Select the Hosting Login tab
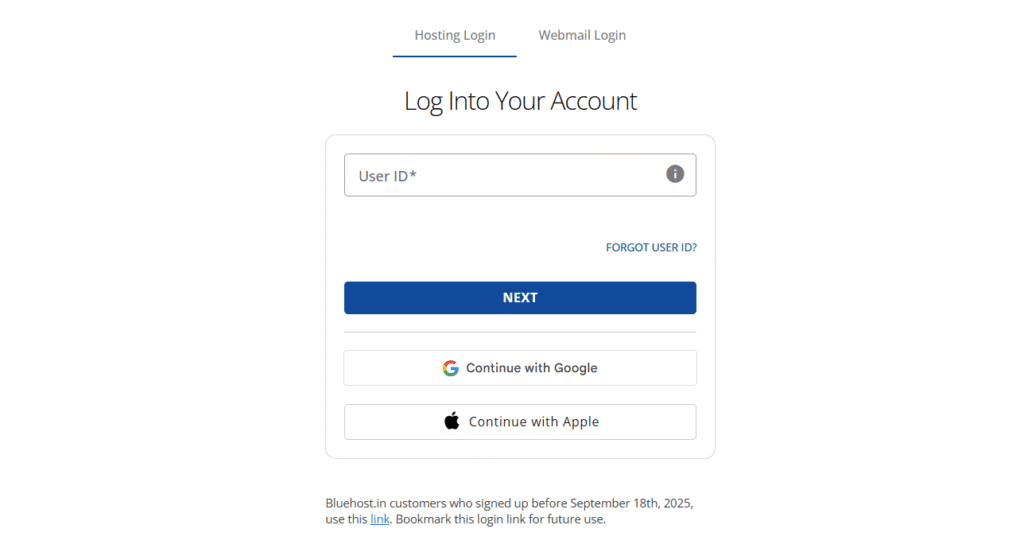Image resolution: width=1024 pixels, height=552 pixels. coord(455,35)
